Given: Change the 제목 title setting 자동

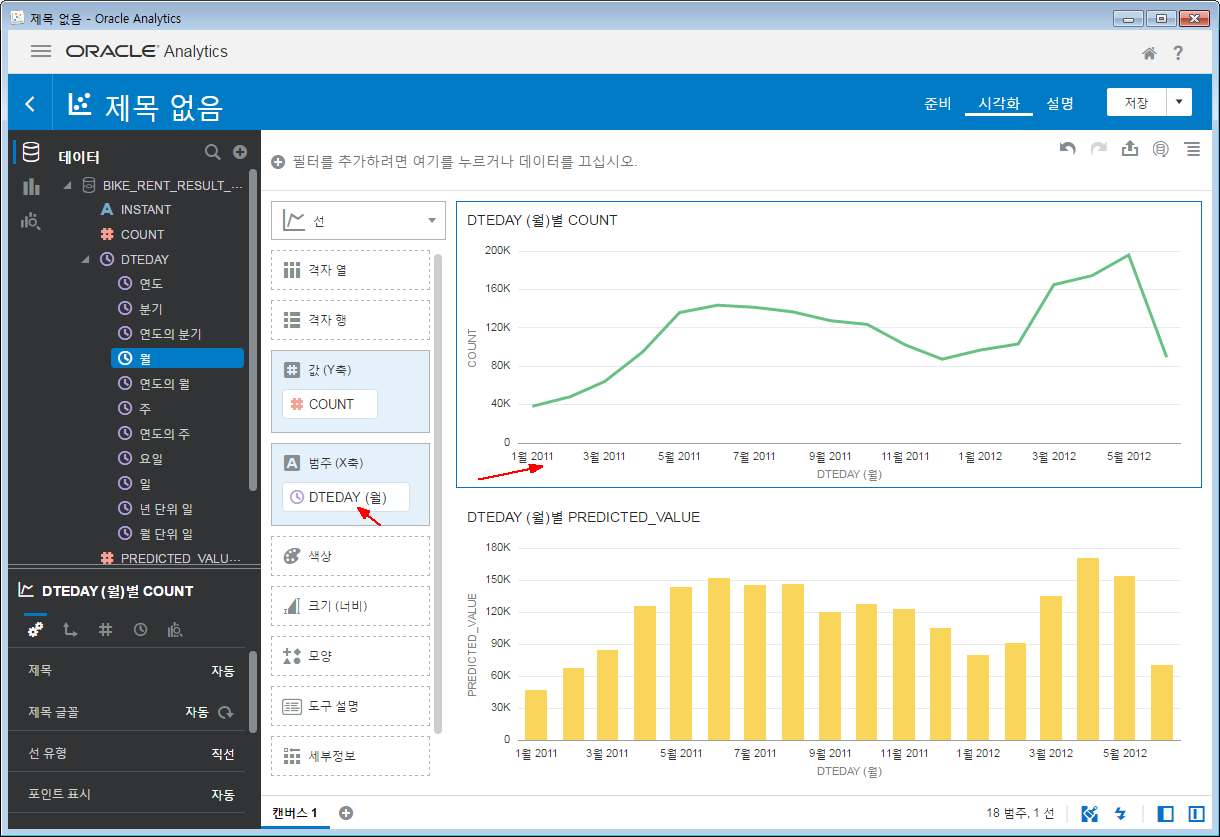Looking at the screenshot, I should coord(223,671).
